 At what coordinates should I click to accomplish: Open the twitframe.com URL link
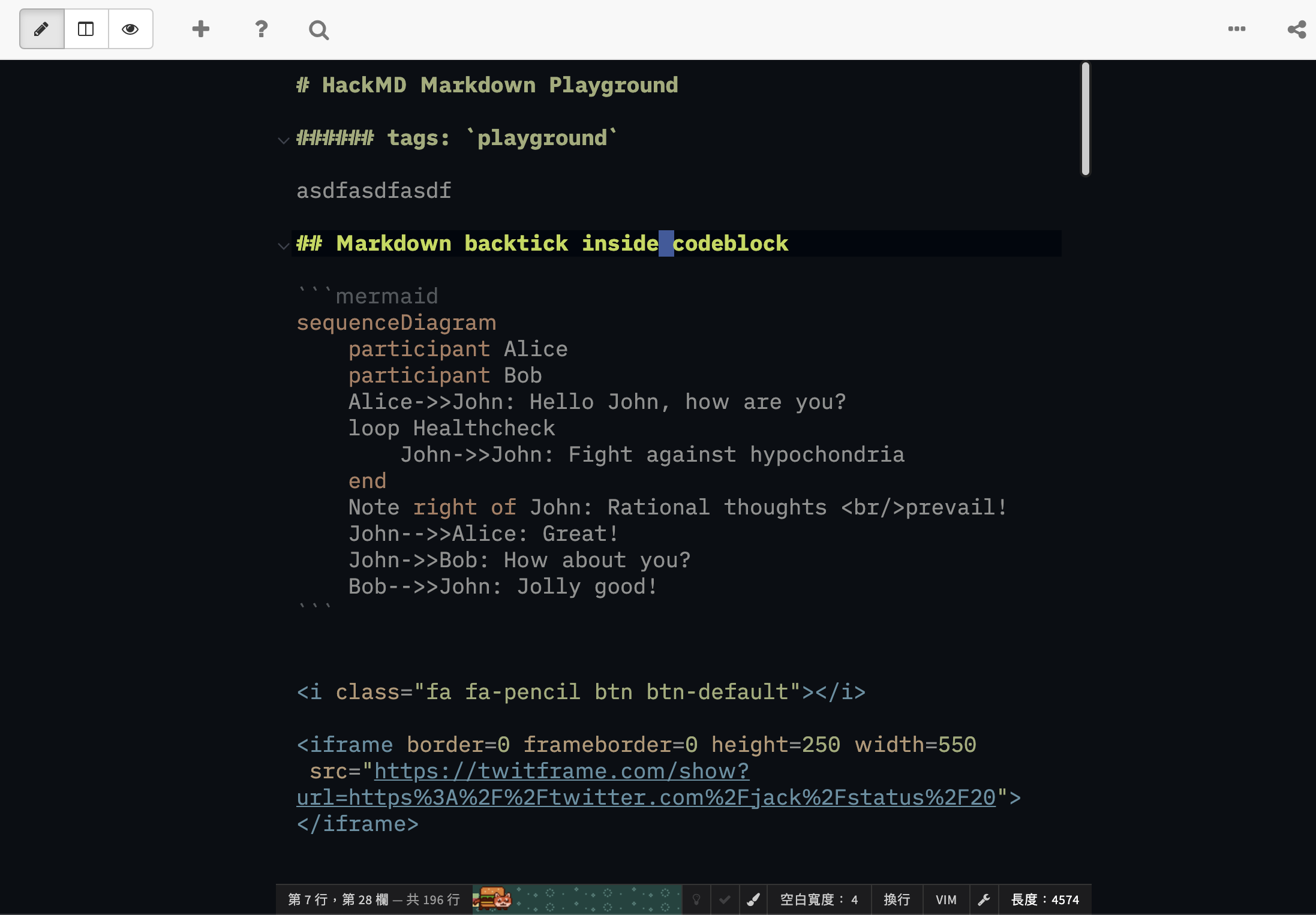[561, 771]
